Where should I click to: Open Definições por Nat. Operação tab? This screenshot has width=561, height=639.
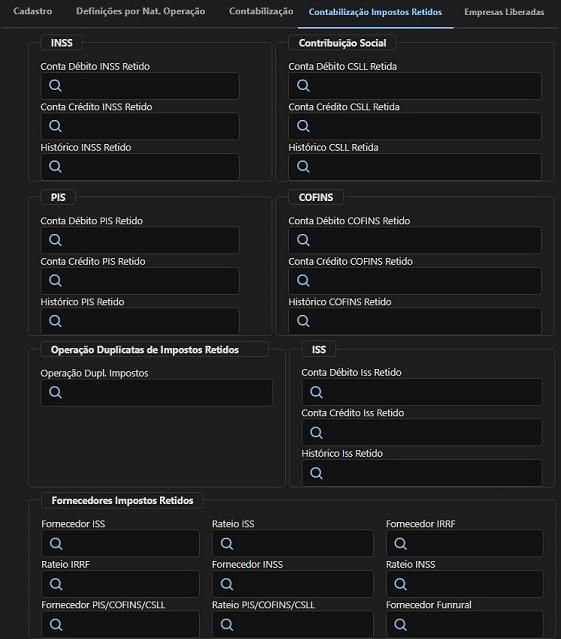tap(141, 11)
